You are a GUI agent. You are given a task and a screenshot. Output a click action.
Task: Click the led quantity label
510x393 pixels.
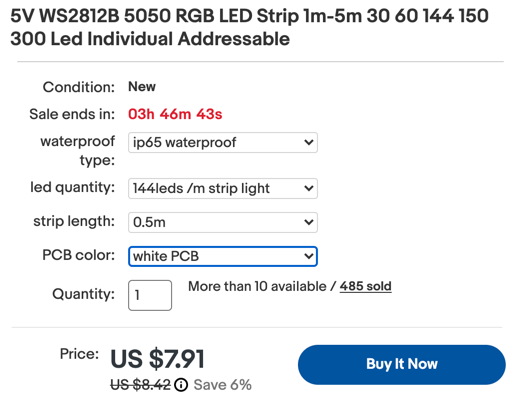(x=73, y=187)
